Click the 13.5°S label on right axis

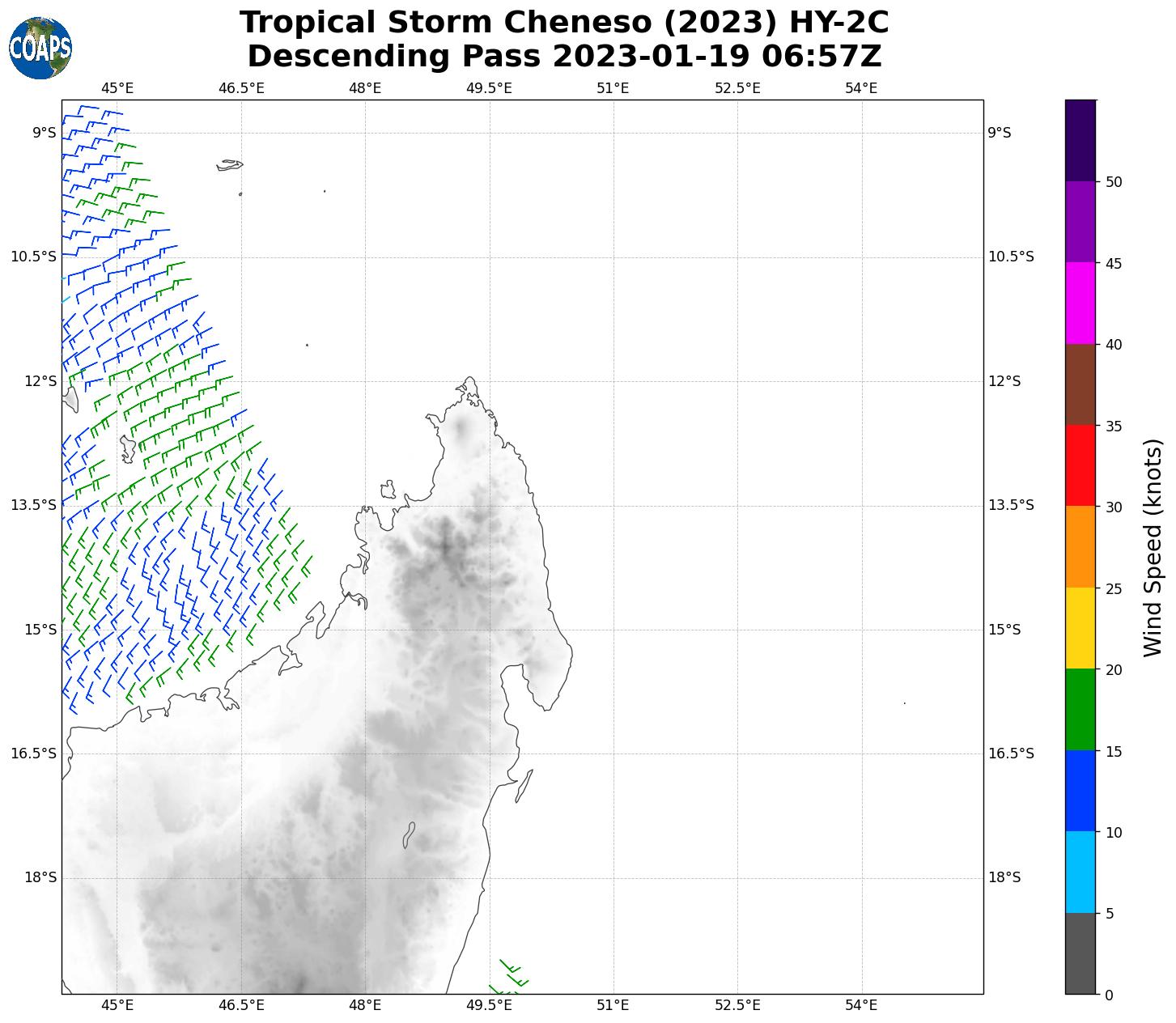[1011, 506]
